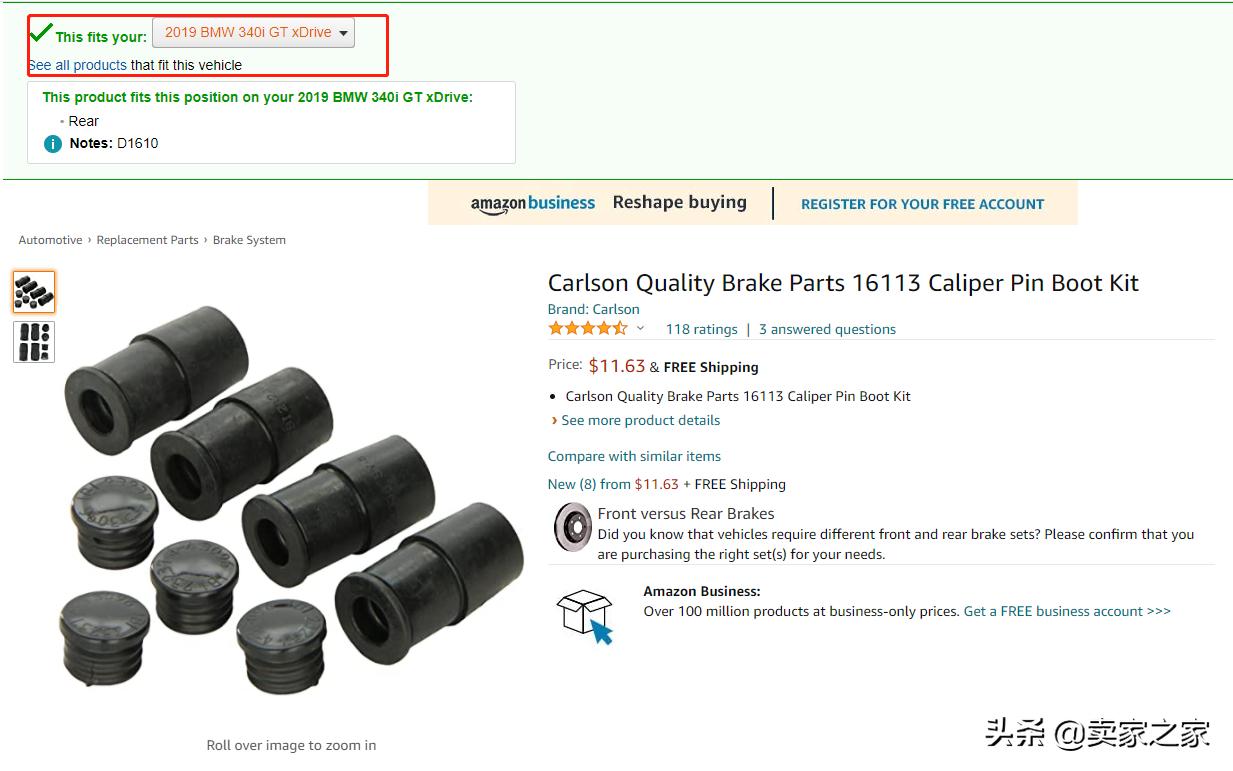Open the 118 ratings link
Screen dimensions: 1233x771
[x=701, y=329]
